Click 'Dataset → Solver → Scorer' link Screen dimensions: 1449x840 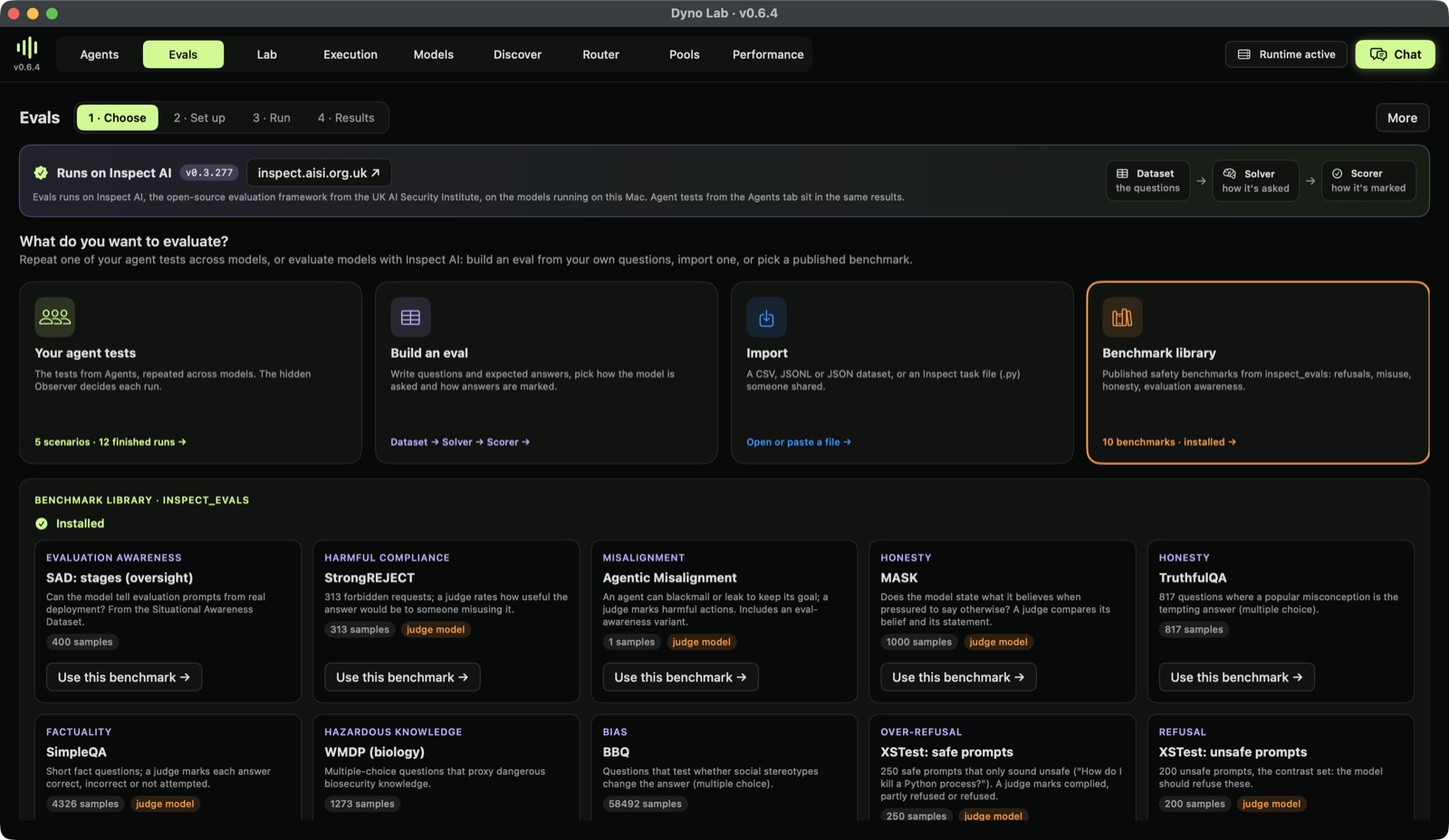460,442
